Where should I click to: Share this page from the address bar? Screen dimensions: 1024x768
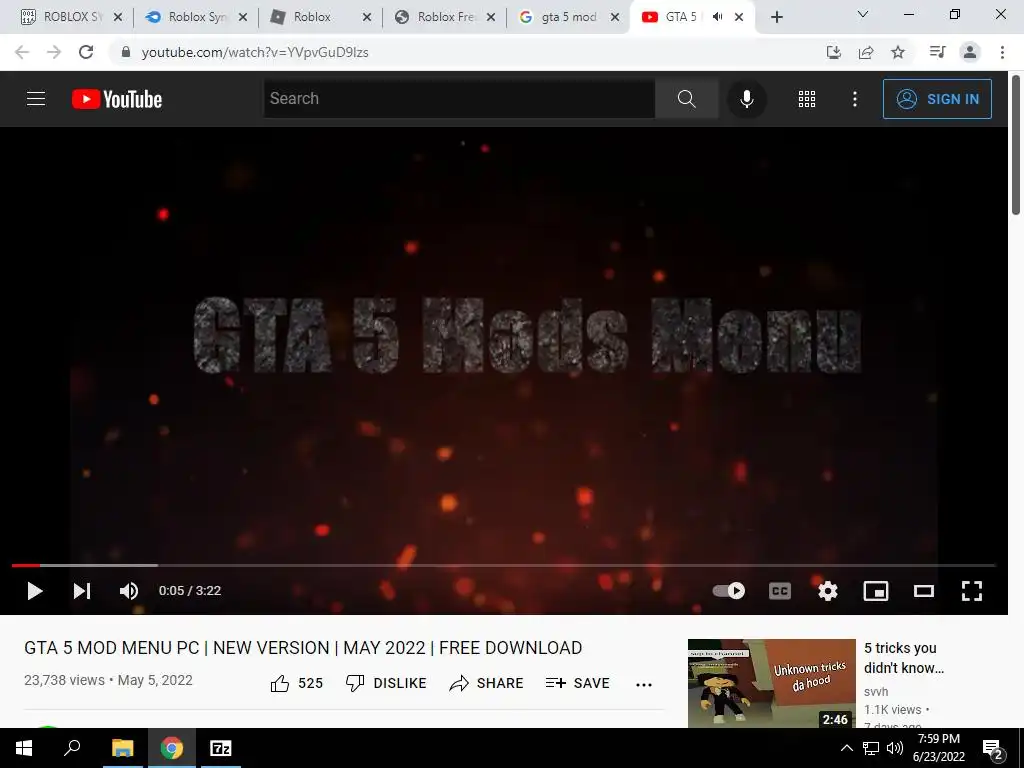coord(866,52)
